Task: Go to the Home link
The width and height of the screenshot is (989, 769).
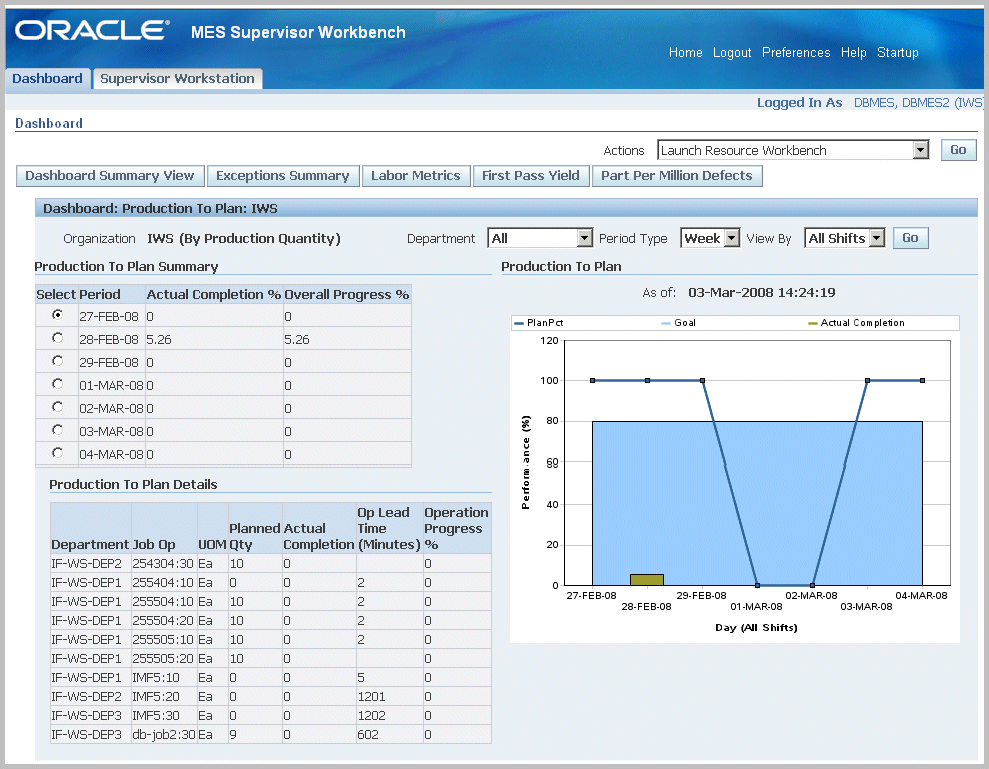Action: point(686,53)
